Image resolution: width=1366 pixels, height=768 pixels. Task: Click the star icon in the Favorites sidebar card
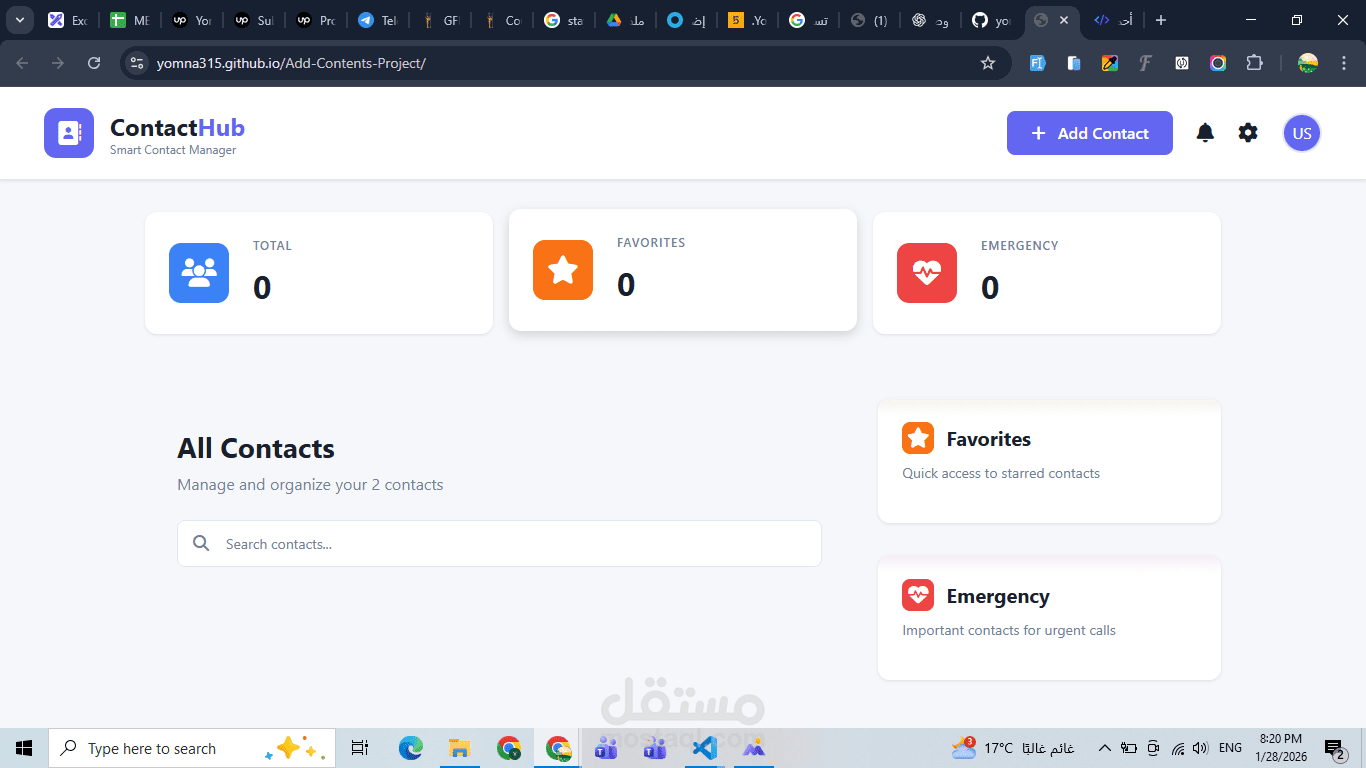point(917,438)
